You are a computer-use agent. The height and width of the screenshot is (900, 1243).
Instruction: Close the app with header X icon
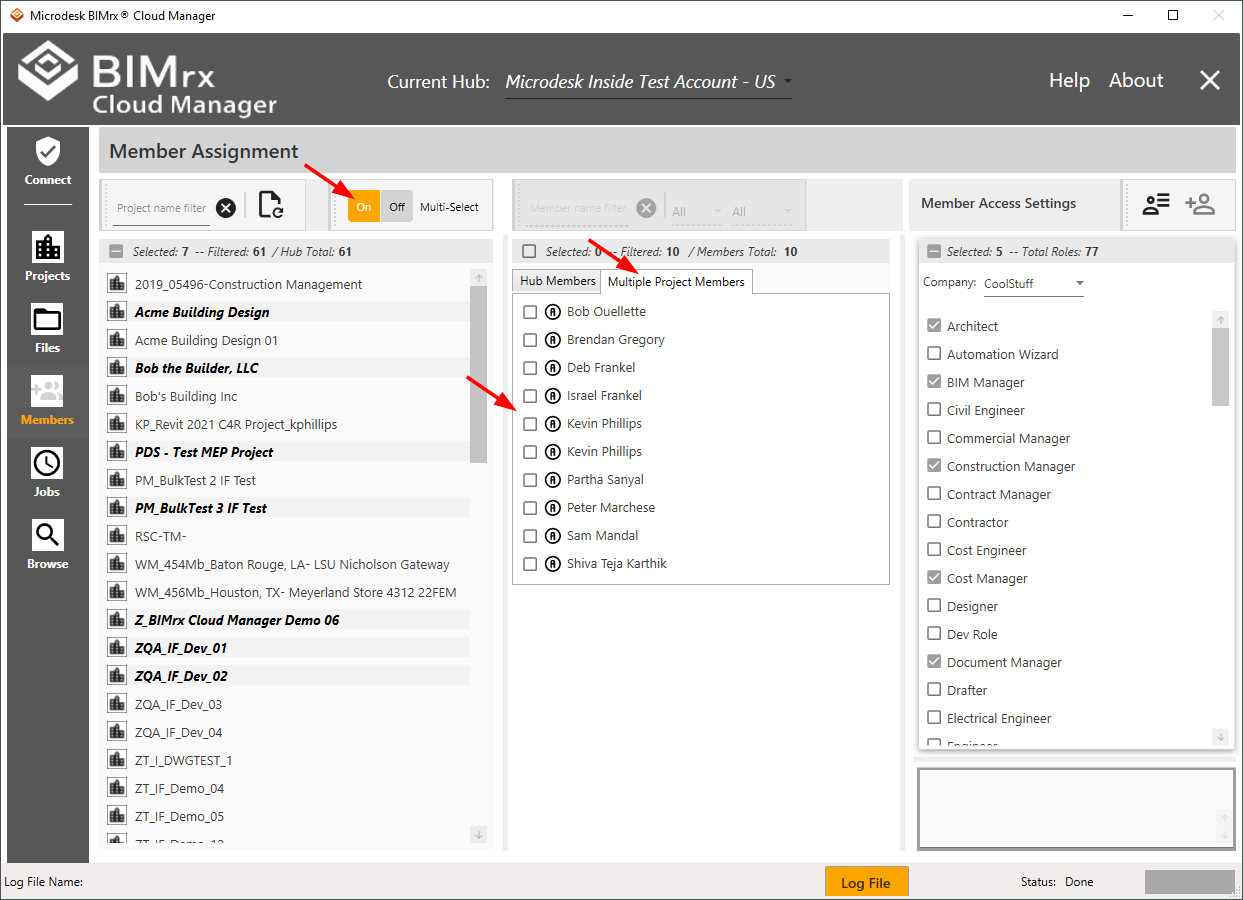tap(1210, 81)
